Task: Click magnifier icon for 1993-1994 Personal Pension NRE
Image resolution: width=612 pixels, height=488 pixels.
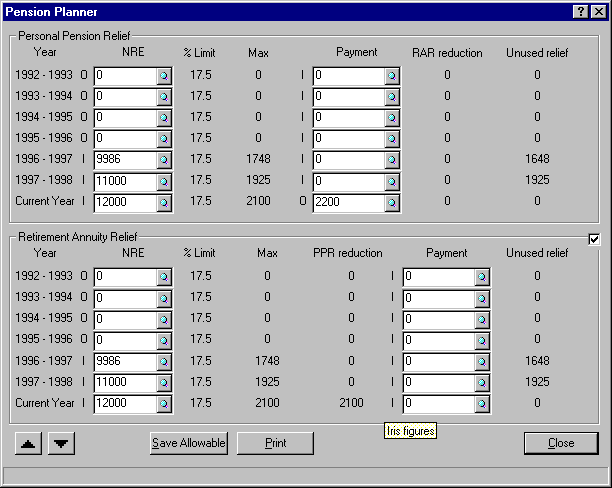Action: 164,97
